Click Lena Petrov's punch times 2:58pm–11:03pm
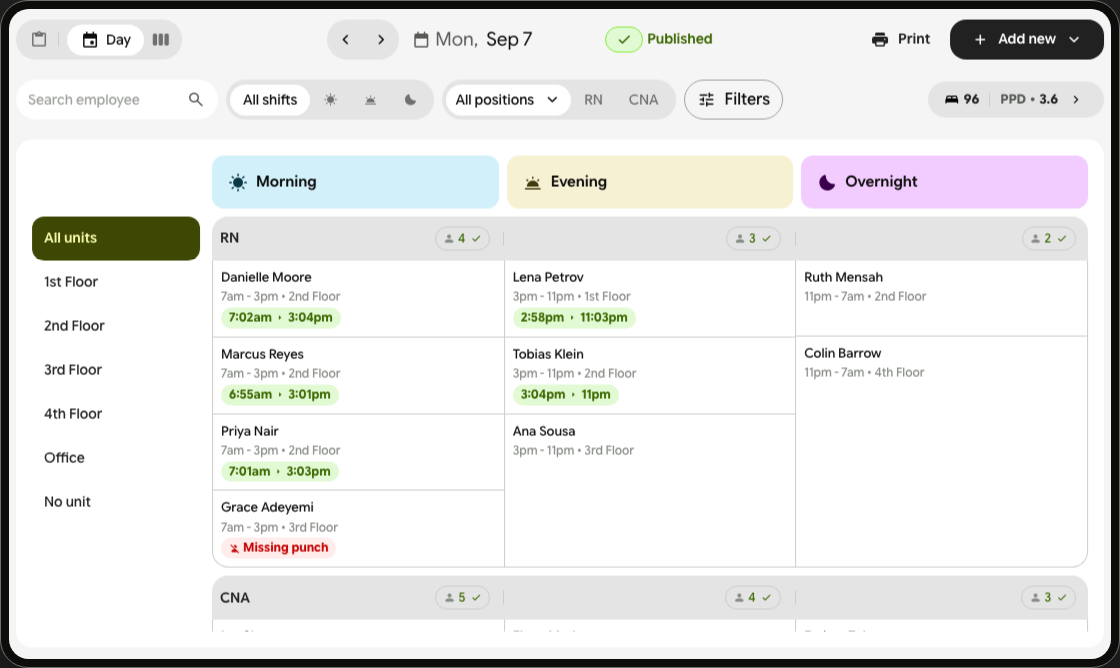This screenshot has height=668, width=1120. (x=574, y=318)
